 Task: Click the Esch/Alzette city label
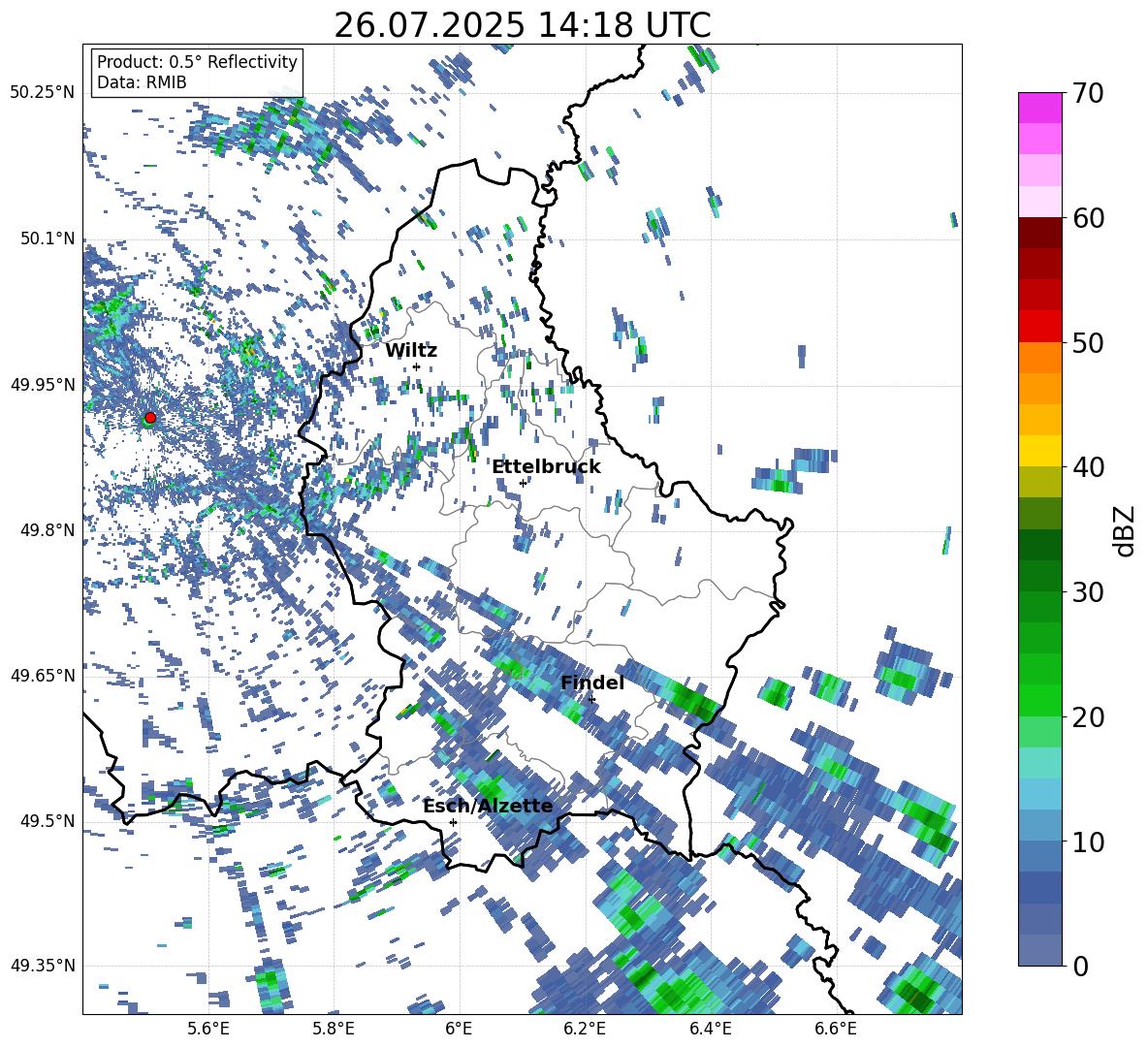click(x=488, y=806)
